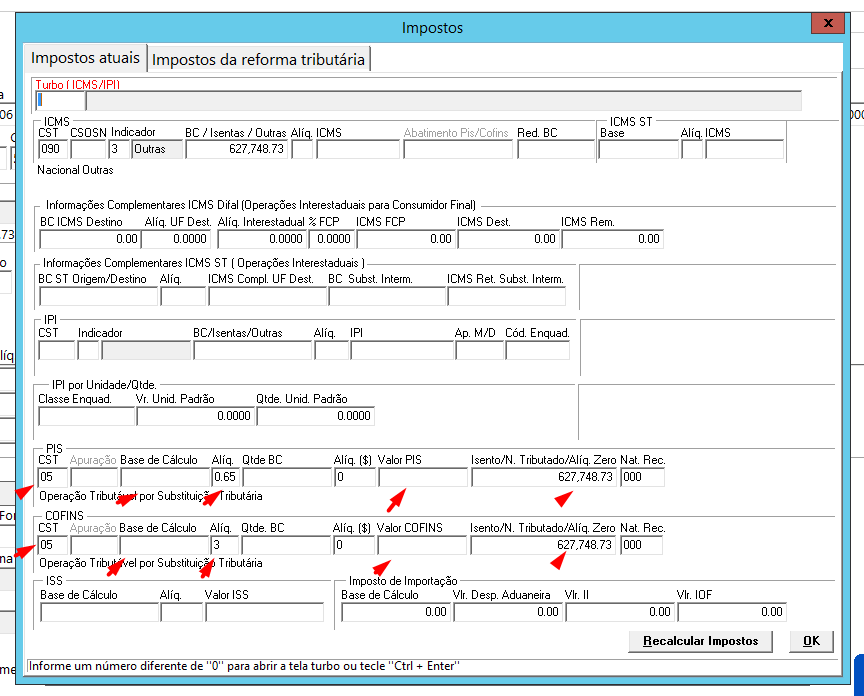Click the BC ICMS Destino field
Image resolution: width=864 pixels, height=696 pixels.
tap(90, 239)
